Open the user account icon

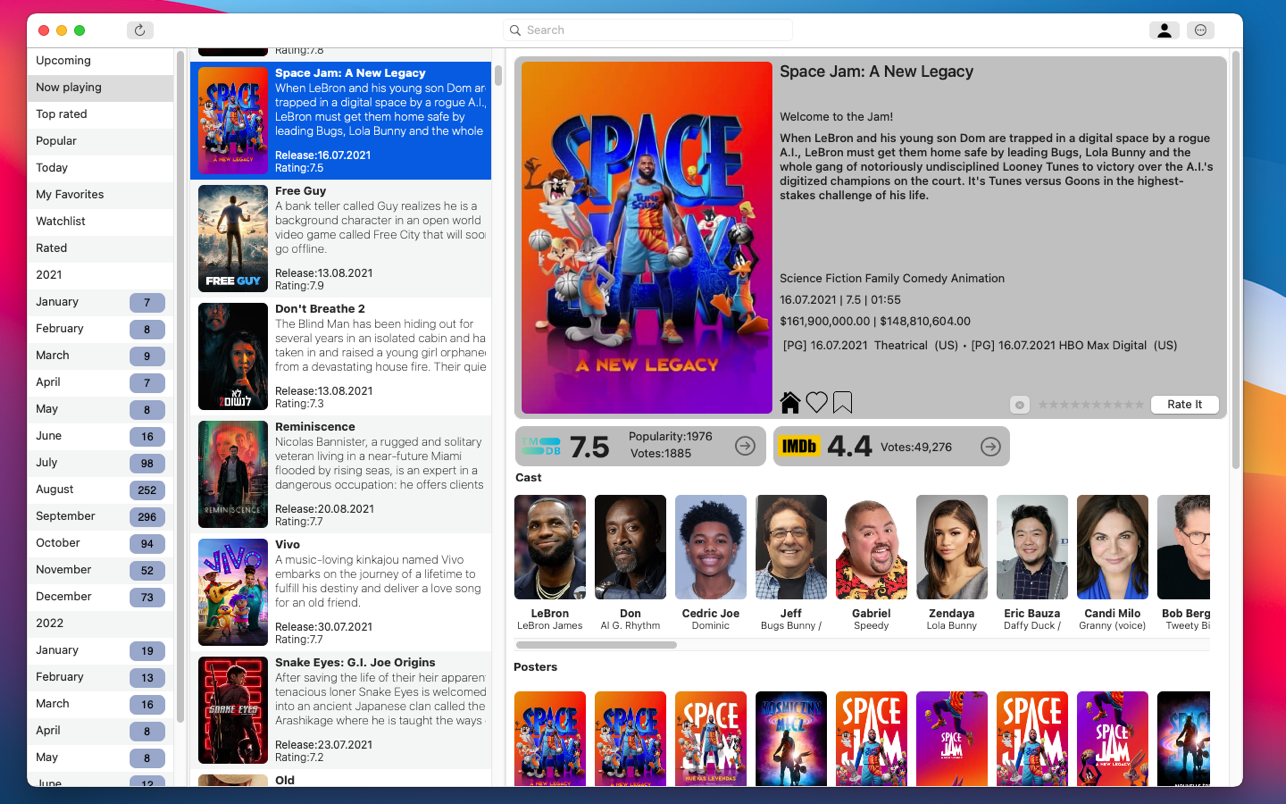point(1164,30)
